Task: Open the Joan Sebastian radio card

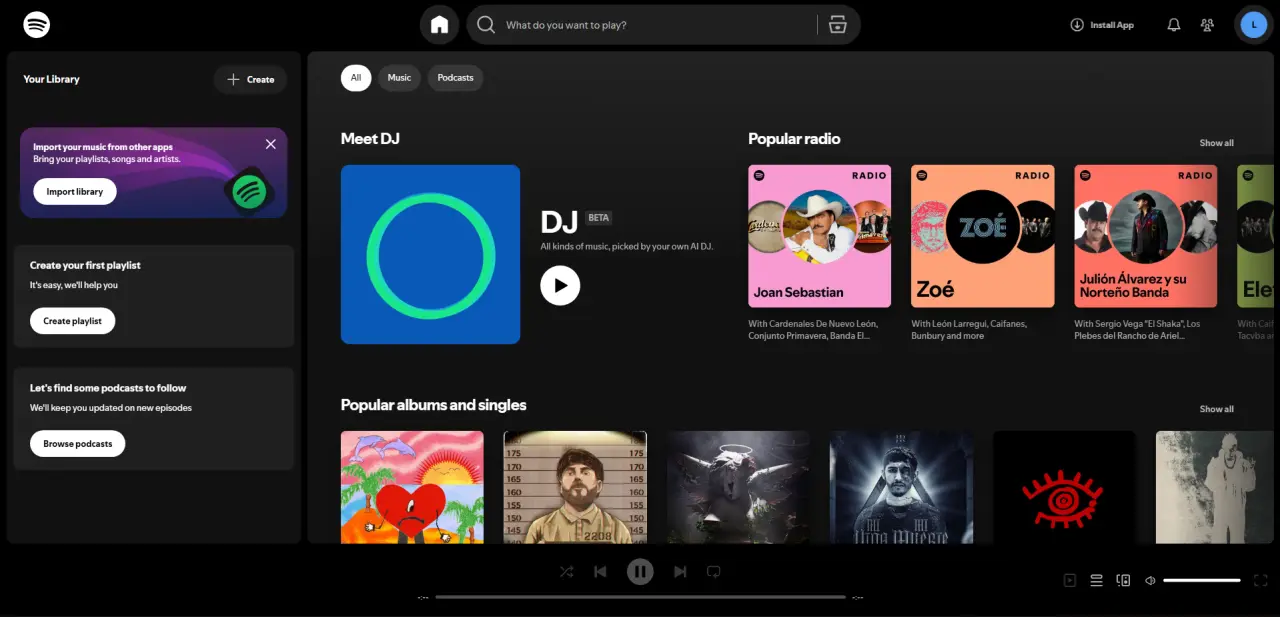Action: [x=819, y=254]
